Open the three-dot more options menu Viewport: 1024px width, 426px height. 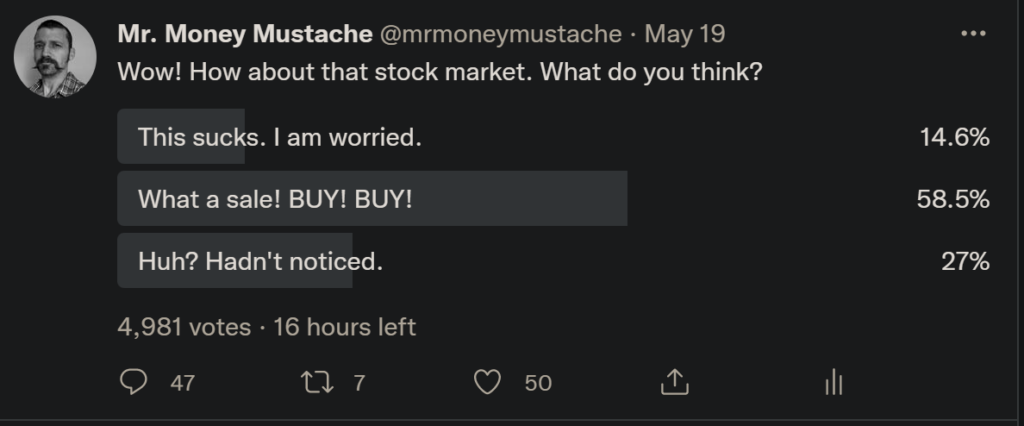tap(972, 34)
